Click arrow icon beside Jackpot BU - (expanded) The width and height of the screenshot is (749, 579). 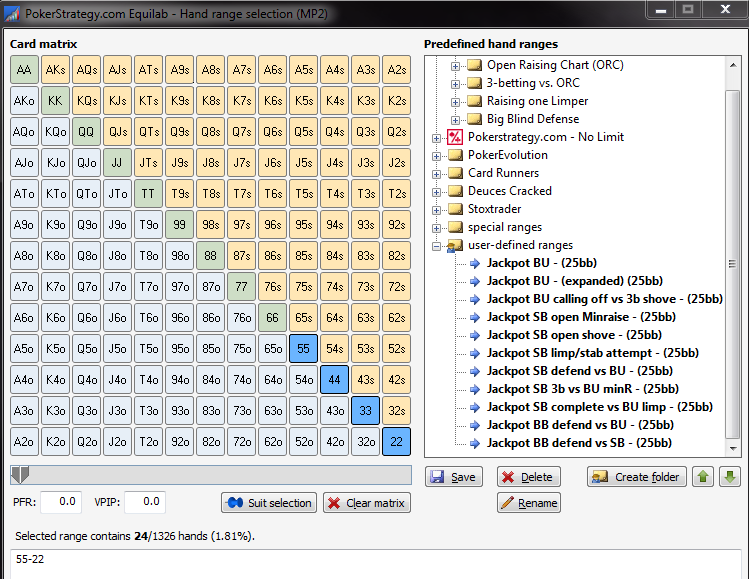click(x=474, y=281)
